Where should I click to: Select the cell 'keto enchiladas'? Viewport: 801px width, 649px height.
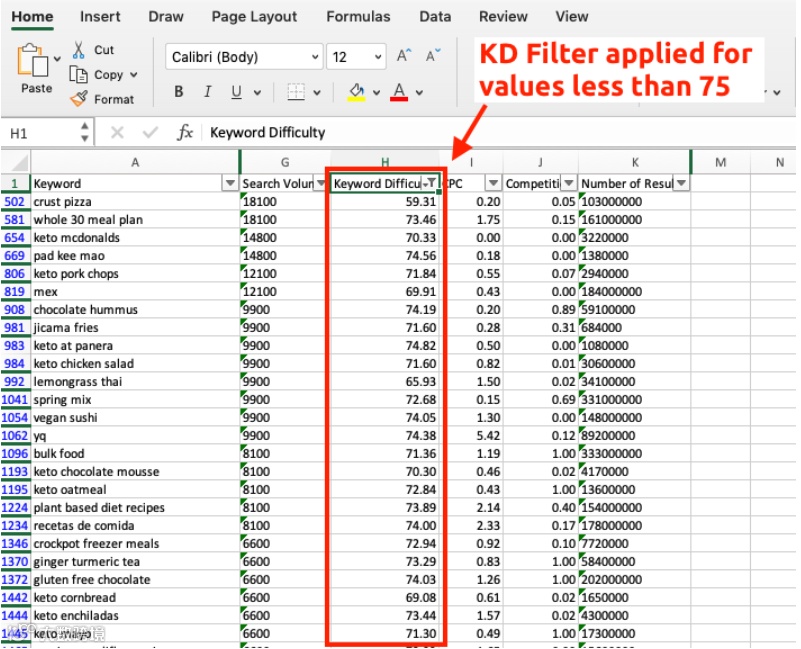pyautogui.click(x=135, y=616)
